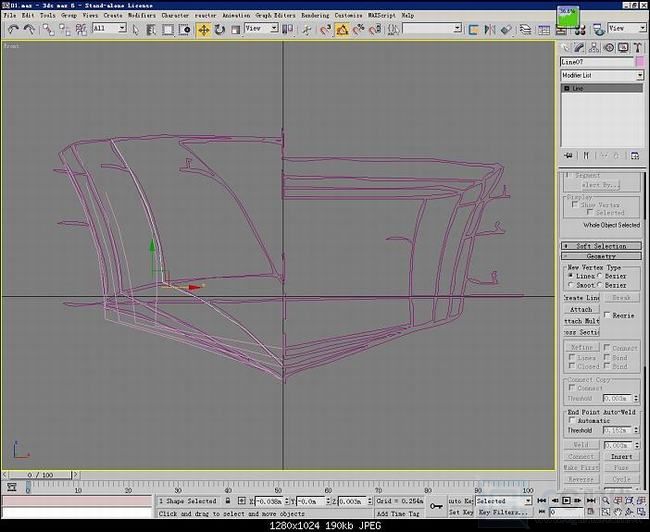Choose the Select Object arrow tool

pyautogui.click(x=136, y=29)
